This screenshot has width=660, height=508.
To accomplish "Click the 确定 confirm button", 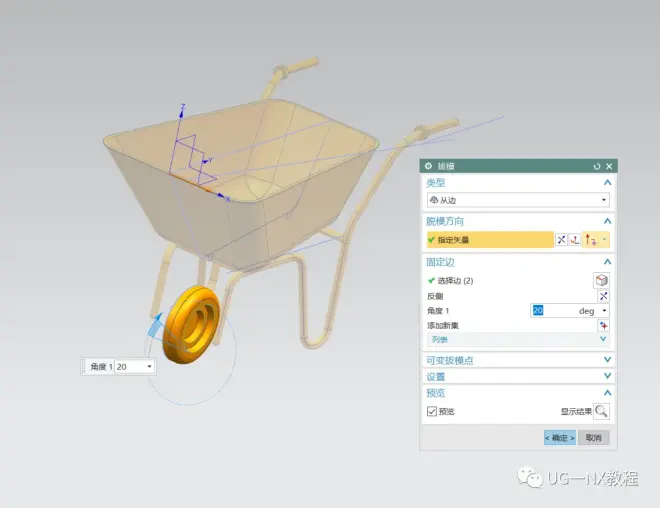I will [559, 437].
